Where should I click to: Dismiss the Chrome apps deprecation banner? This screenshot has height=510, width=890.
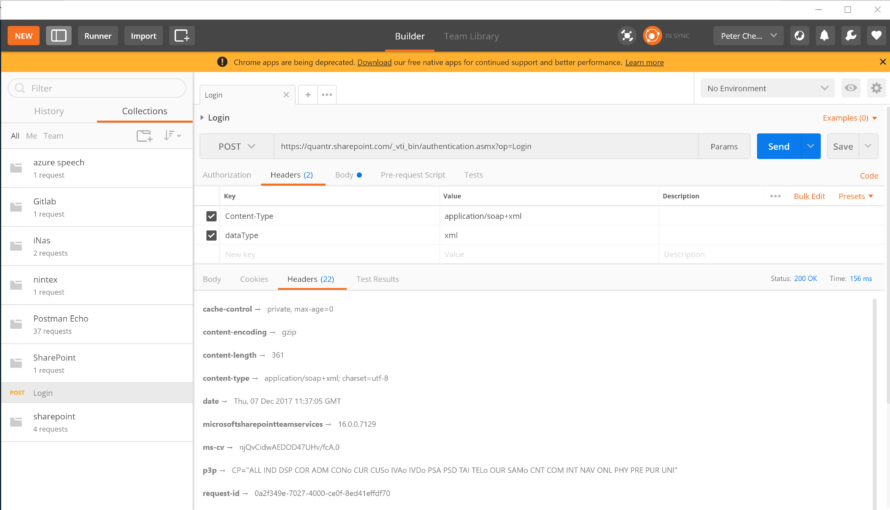[882, 62]
